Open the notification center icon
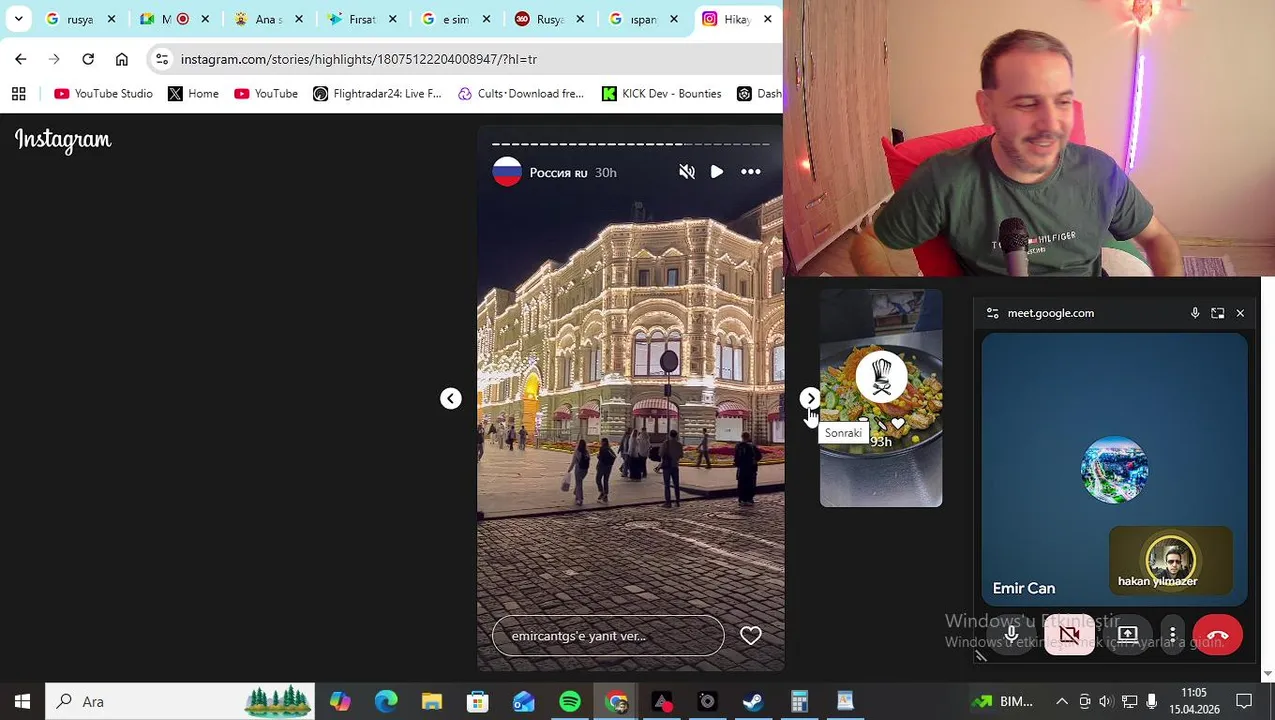 point(1245,701)
